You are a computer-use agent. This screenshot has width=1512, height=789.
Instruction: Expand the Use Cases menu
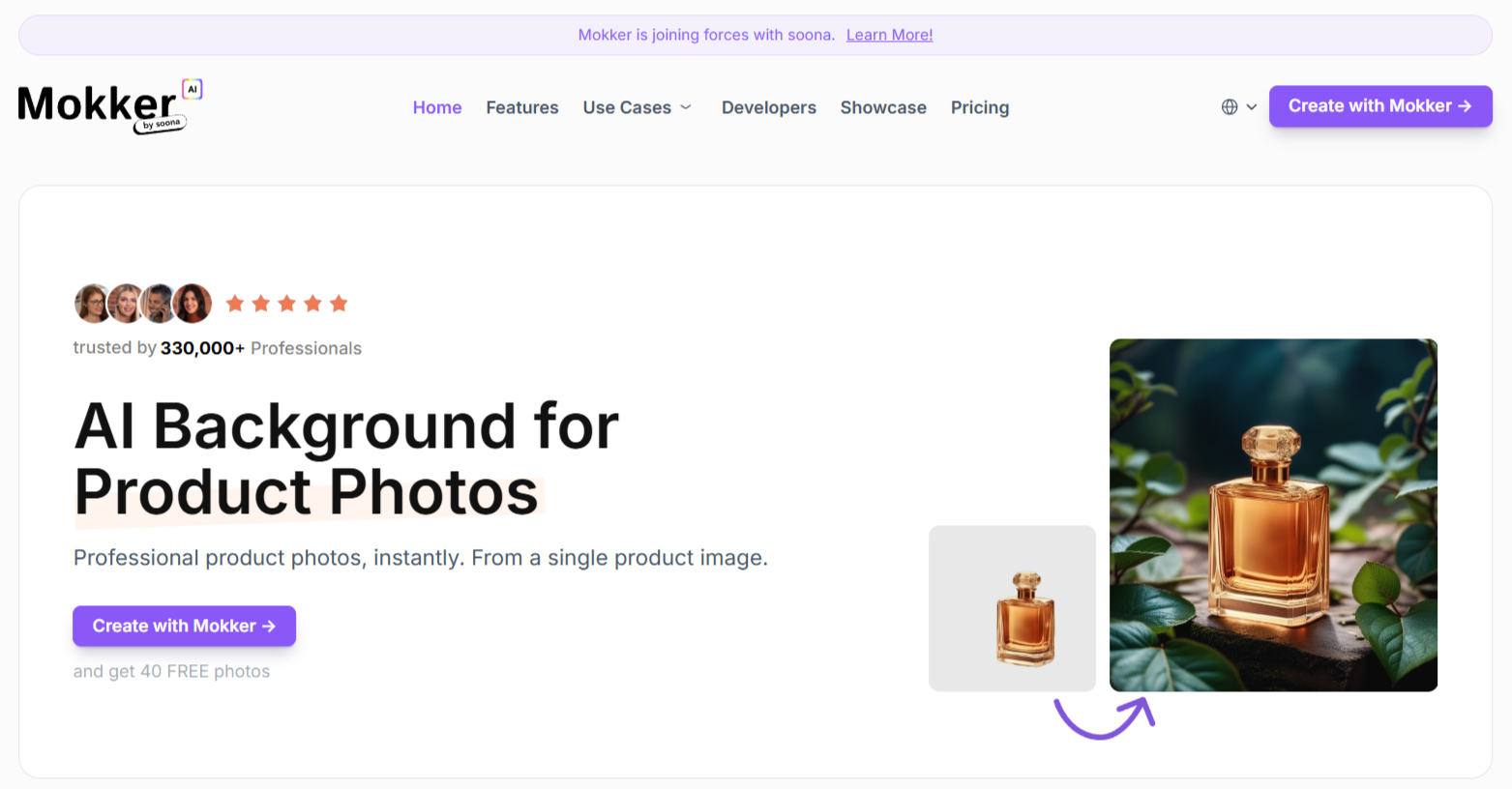click(x=637, y=107)
